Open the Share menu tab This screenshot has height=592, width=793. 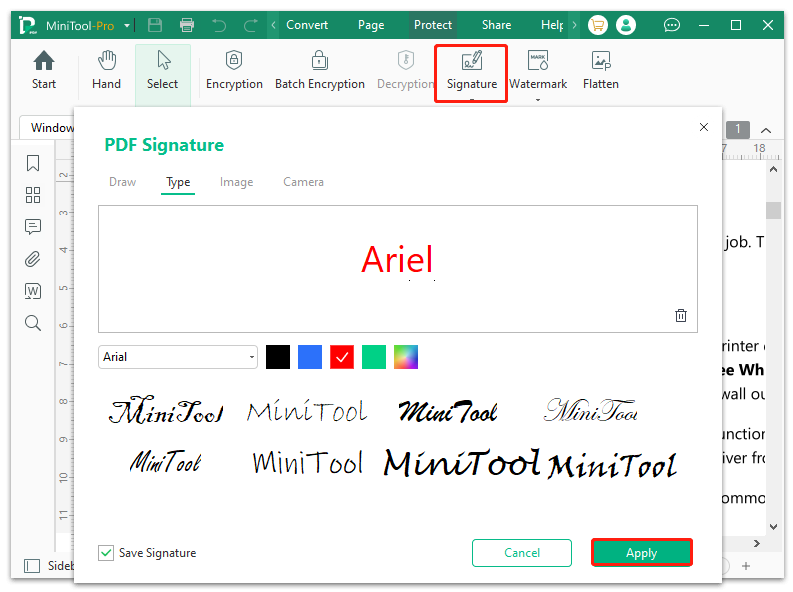pos(496,25)
